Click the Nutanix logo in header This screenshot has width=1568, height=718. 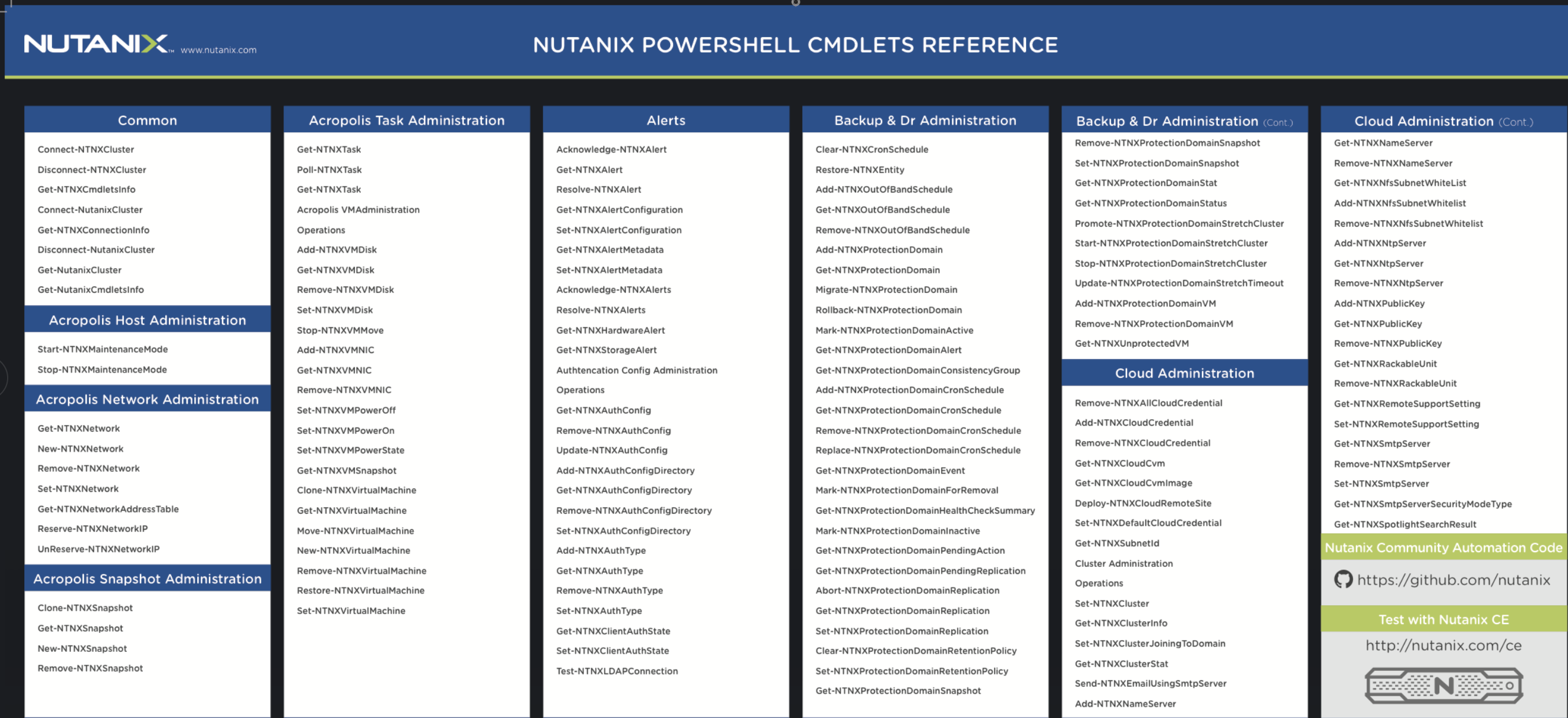(x=99, y=44)
